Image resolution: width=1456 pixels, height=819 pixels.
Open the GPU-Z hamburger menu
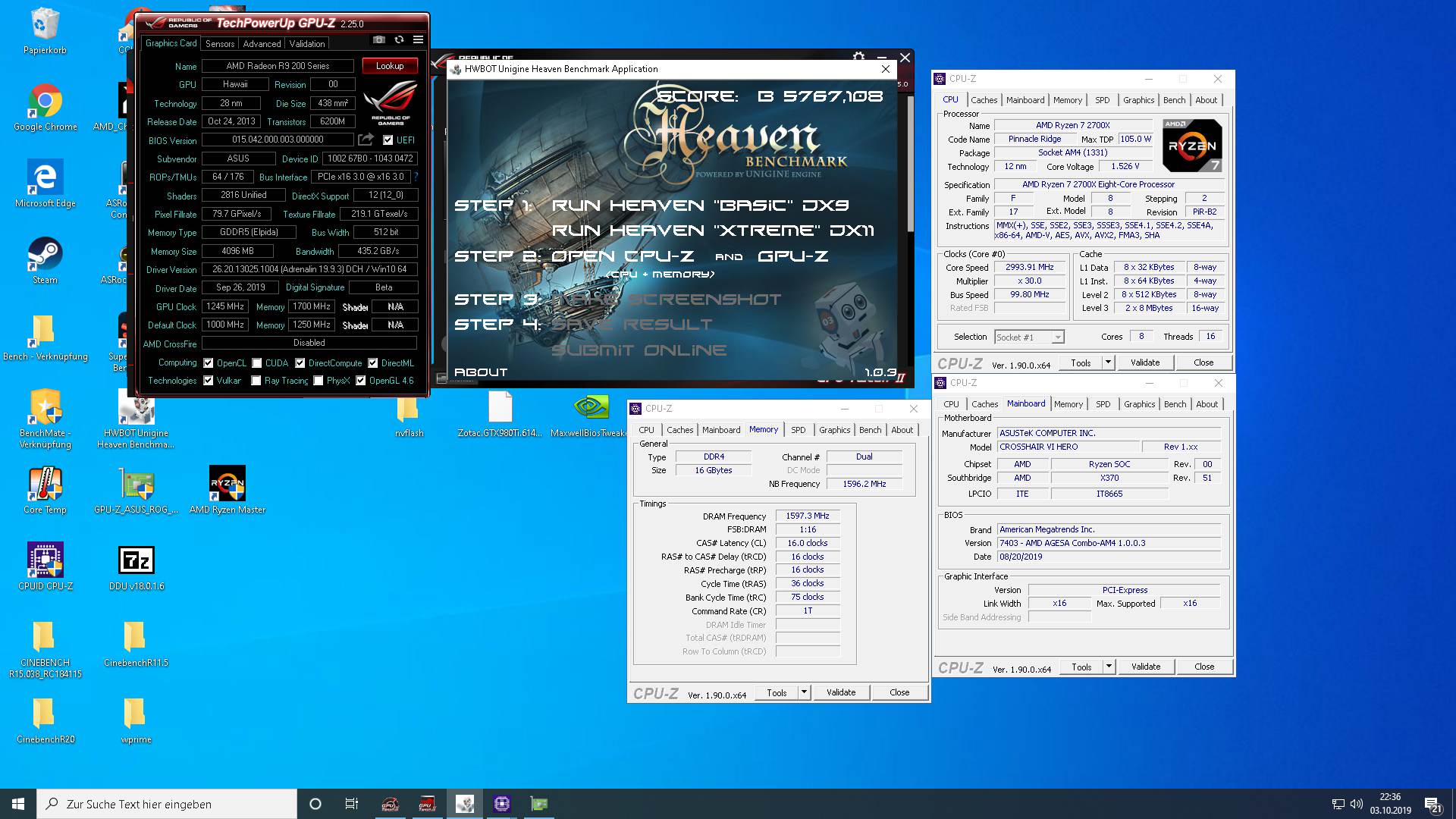point(418,40)
